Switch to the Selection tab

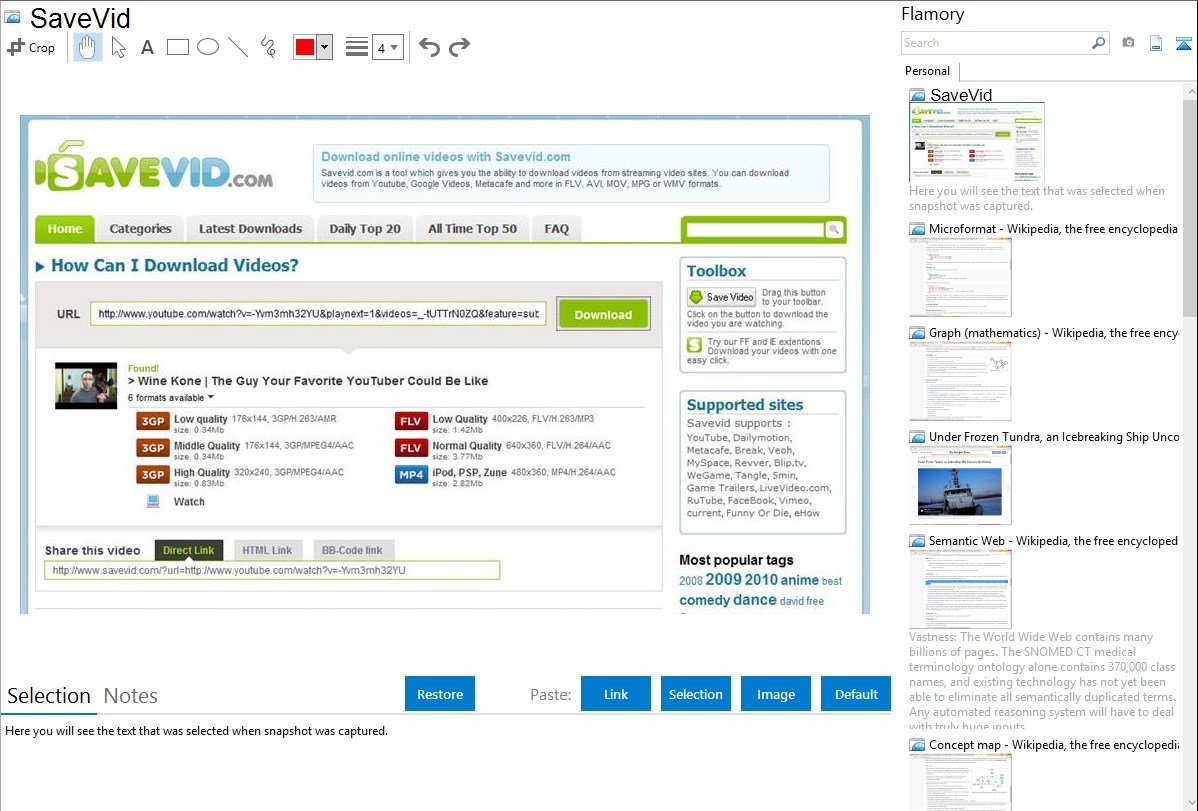[x=49, y=696]
